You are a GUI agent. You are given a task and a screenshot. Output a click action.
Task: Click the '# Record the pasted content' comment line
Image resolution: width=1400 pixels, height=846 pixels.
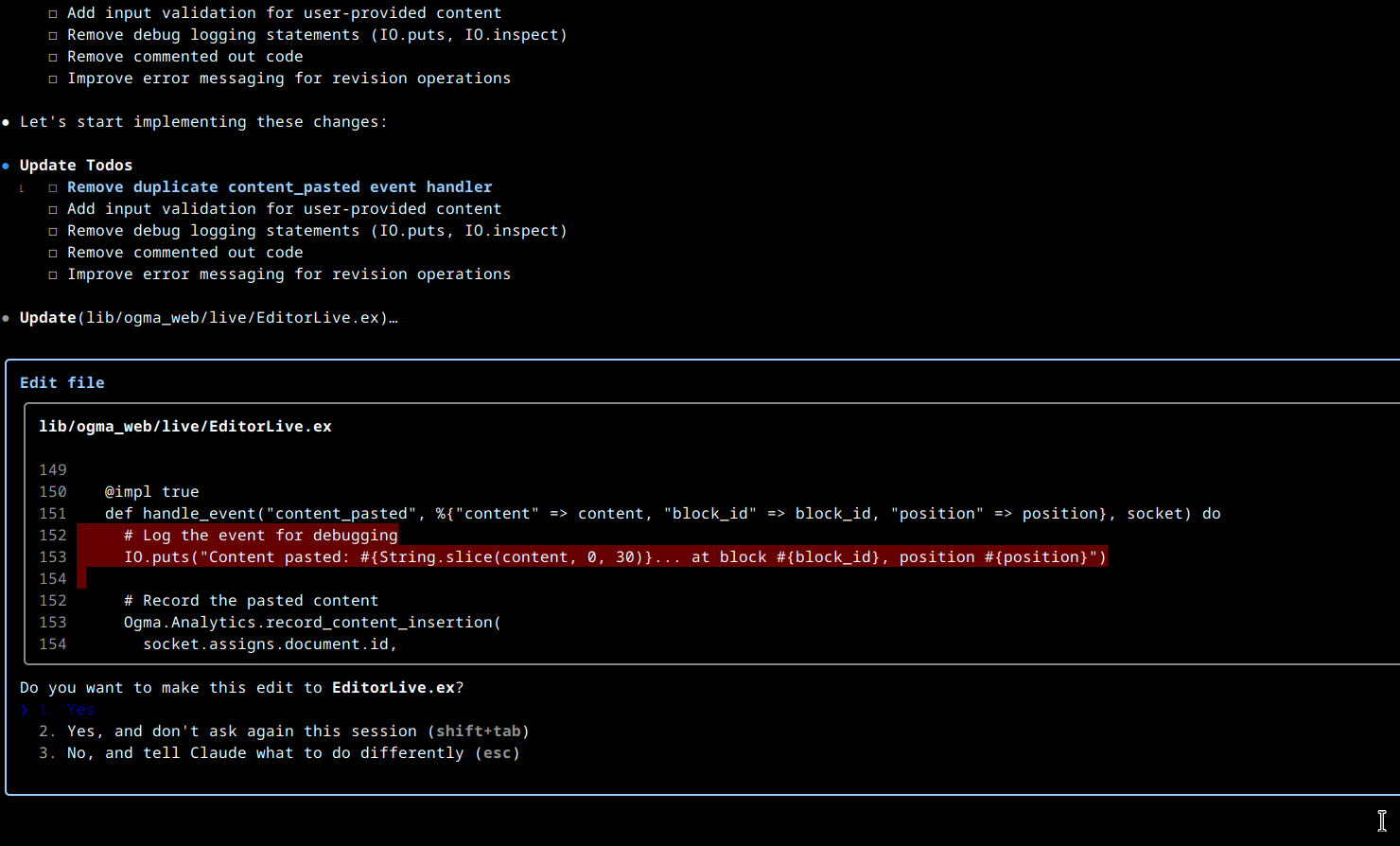[x=252, y=601]
